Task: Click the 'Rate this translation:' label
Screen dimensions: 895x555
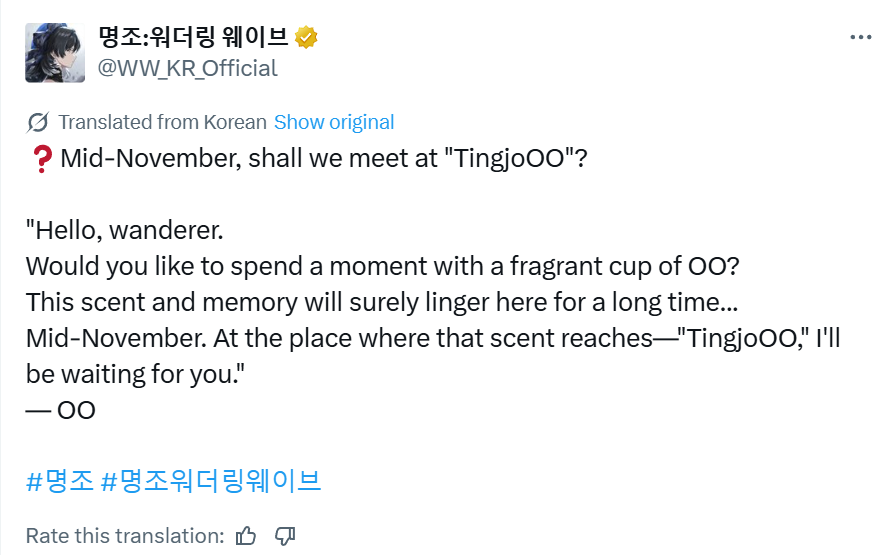Action: click(x=125, y=535)
